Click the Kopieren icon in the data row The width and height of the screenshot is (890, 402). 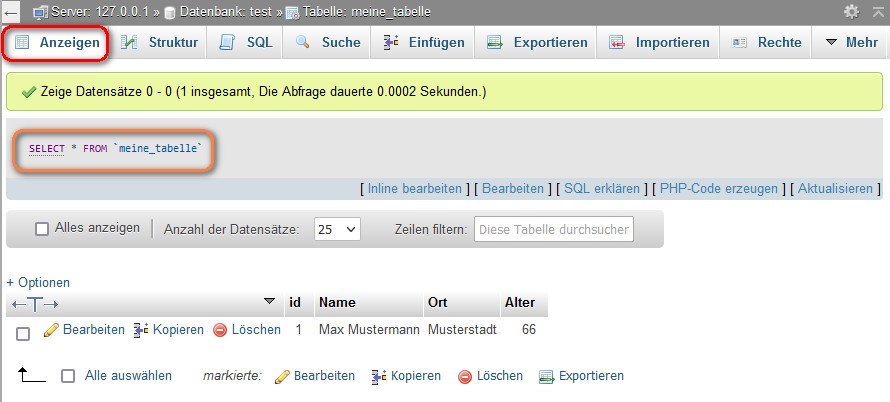pos(141,330)
